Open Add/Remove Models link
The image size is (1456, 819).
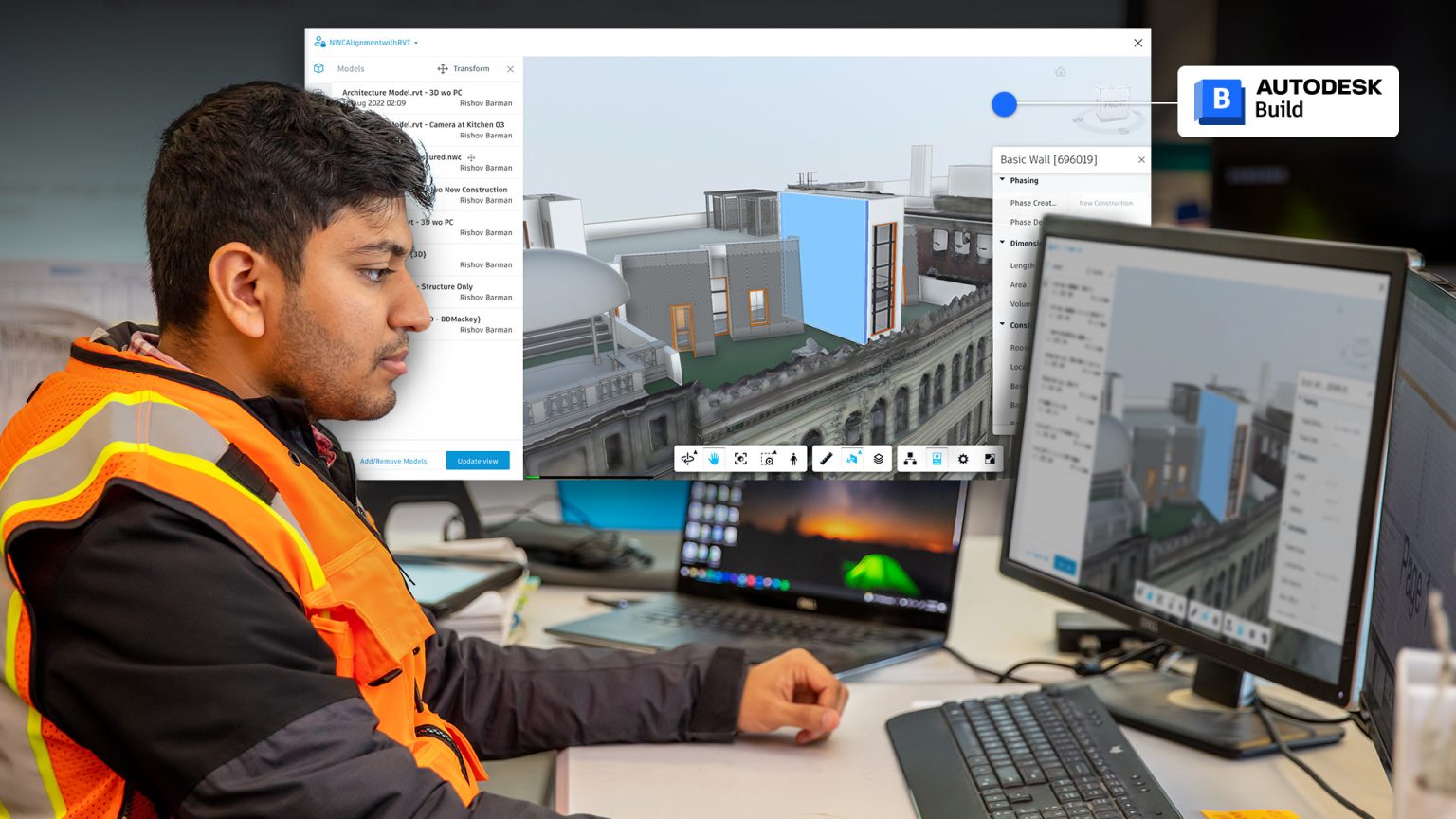394,460
